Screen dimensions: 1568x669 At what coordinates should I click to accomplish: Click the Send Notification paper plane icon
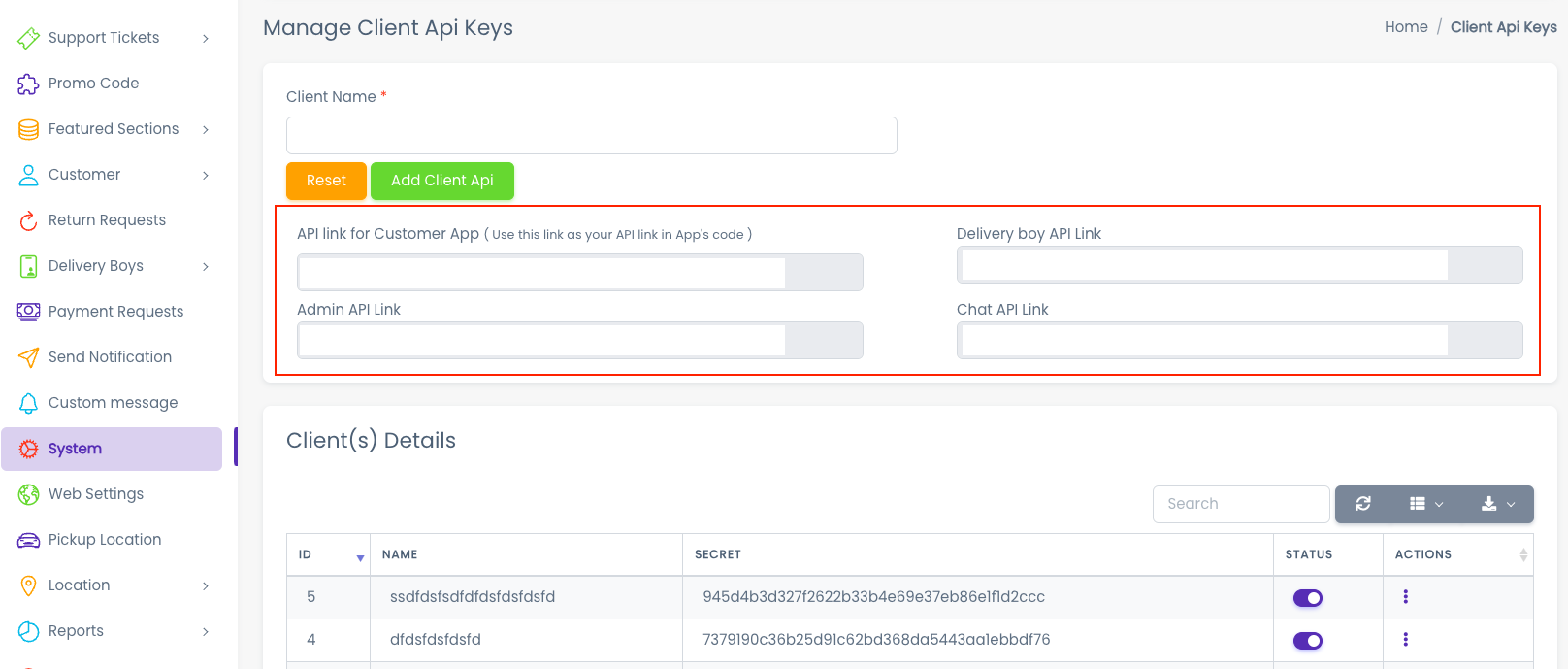(28, 357)
